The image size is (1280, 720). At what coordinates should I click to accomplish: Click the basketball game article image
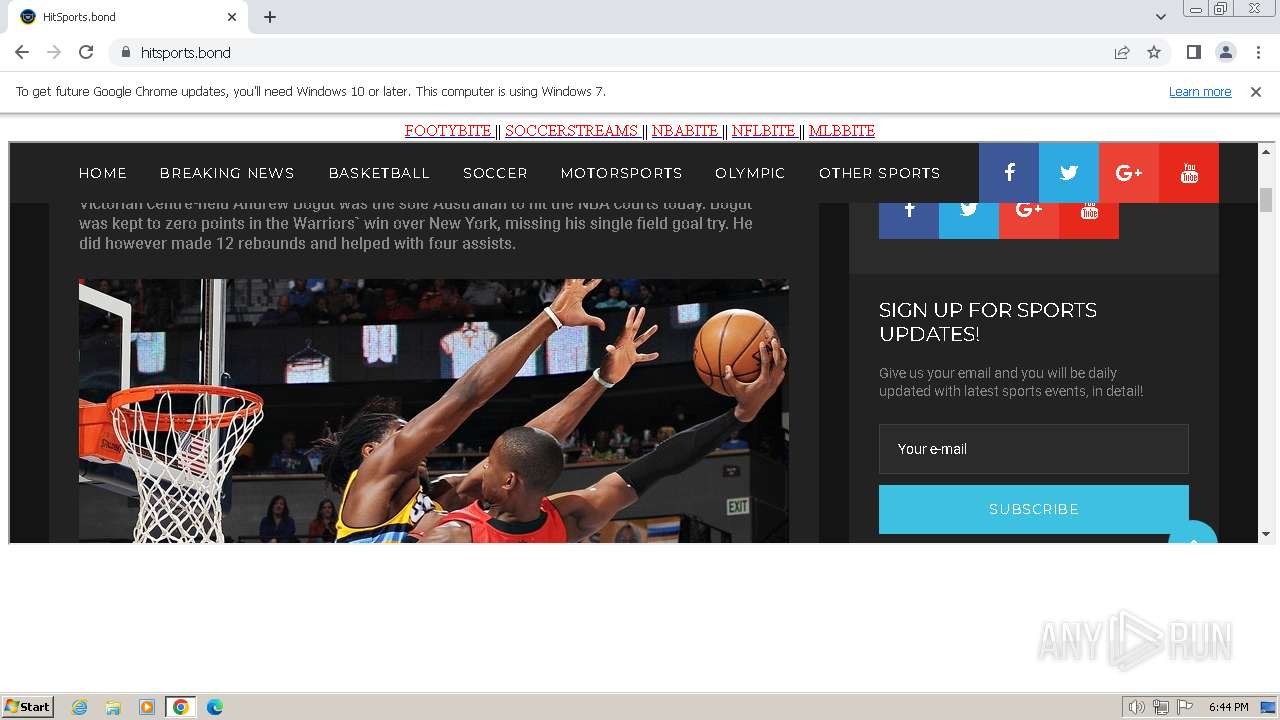pyautogui.click(x=434, y=411)
